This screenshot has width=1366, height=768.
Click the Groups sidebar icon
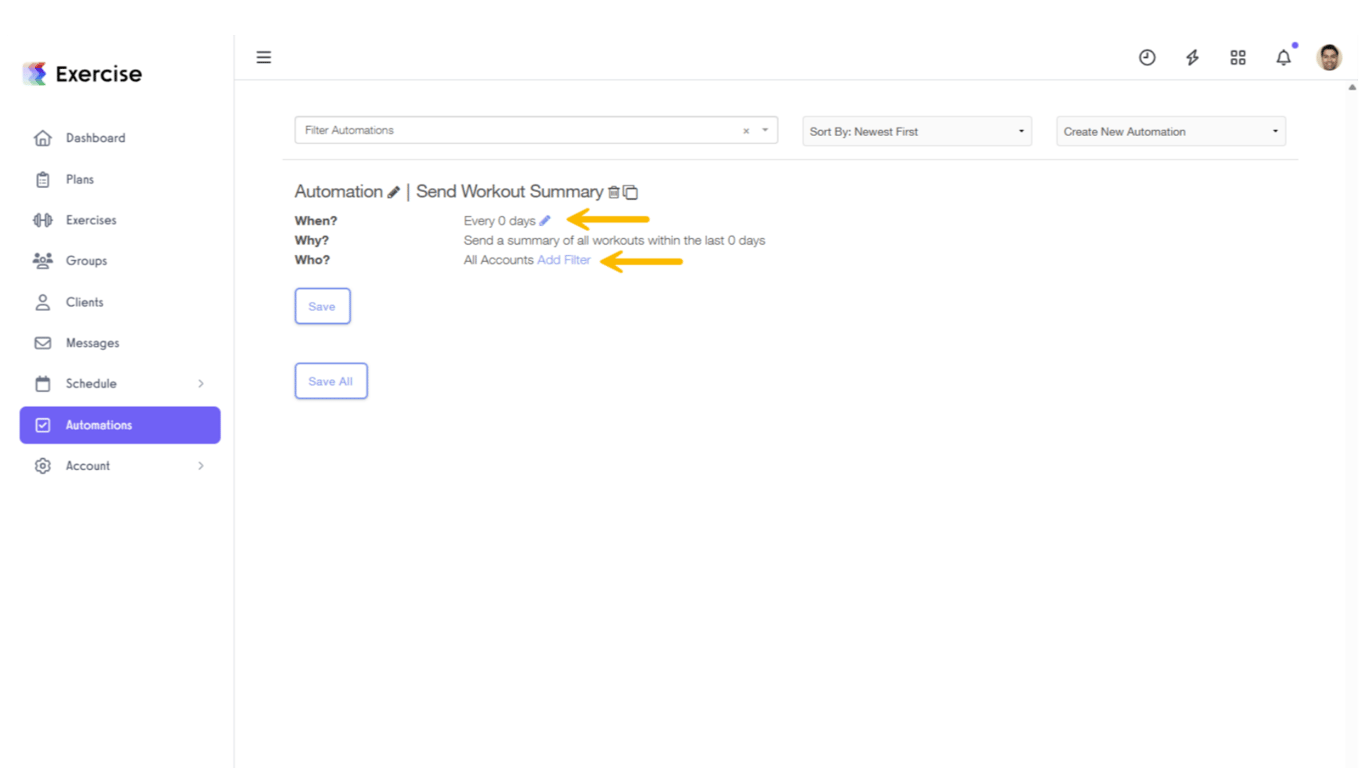pyautogui.click(x=42, y=260)
